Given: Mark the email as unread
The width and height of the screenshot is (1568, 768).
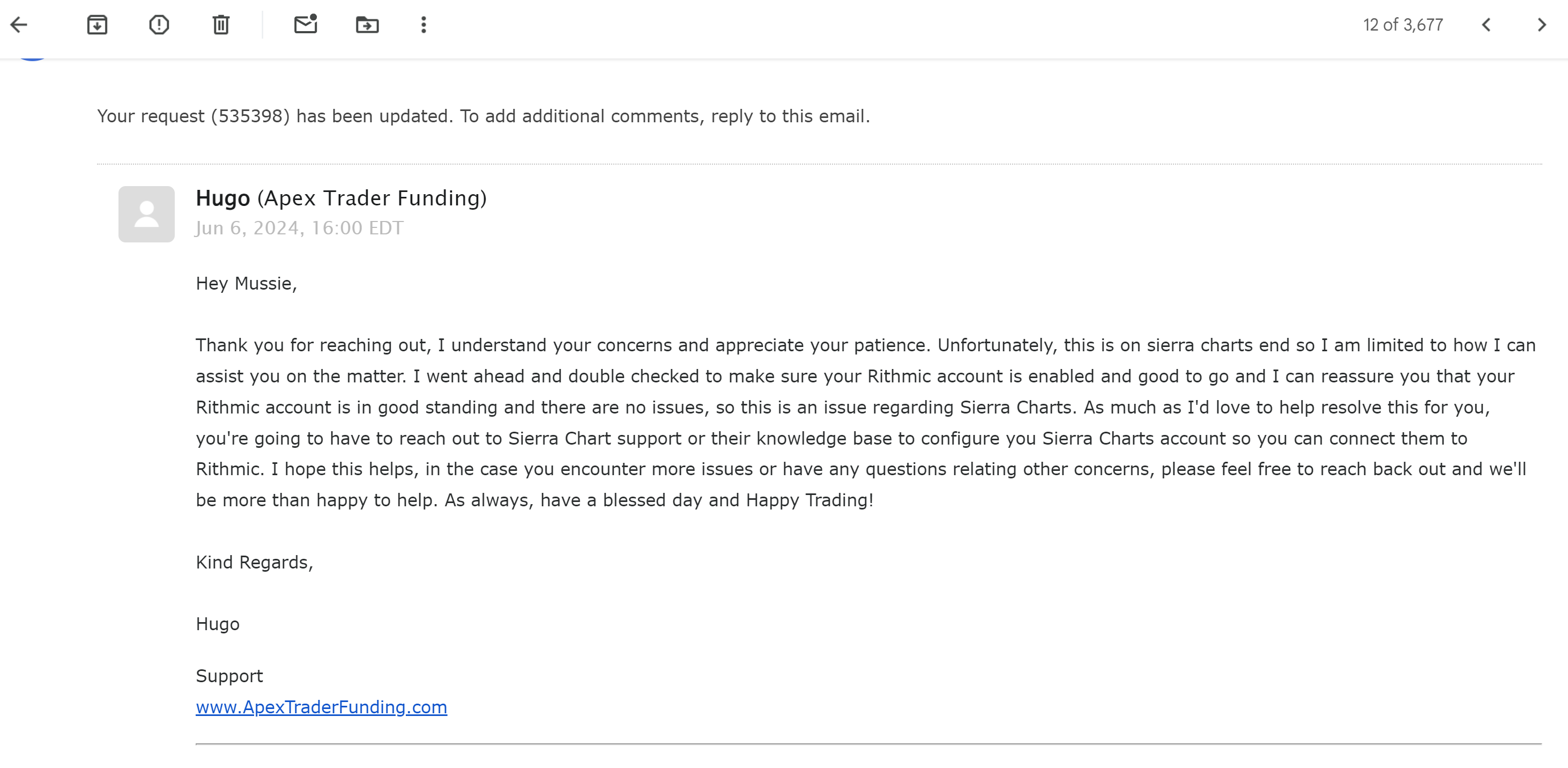Looking at the screenshot, I should tap(306, 25).
